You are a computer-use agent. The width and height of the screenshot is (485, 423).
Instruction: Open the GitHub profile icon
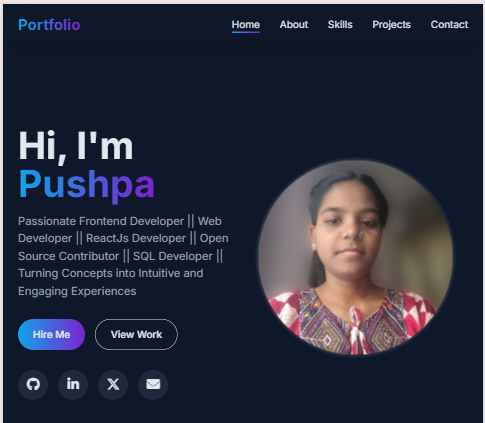[33, 385]
